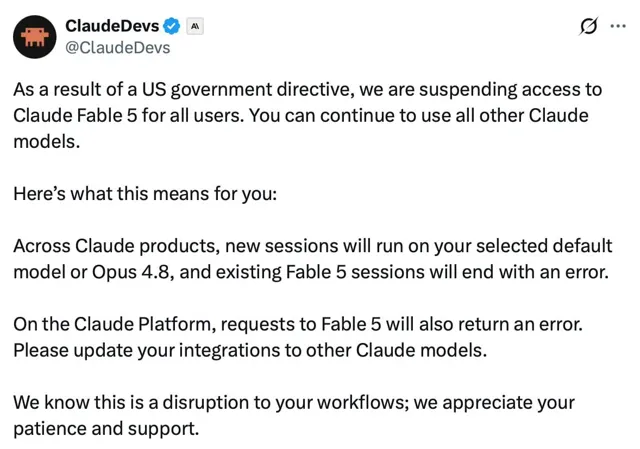This screenshot has height=449, width=640.
Task: Open the @ClaudeDevs handle link
Action: click(118, 48)
